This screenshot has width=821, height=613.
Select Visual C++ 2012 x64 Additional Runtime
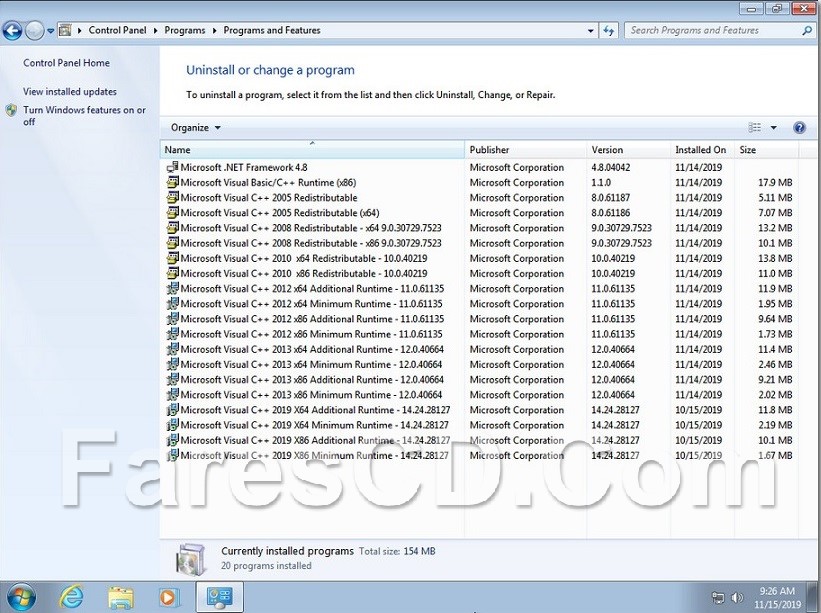coord(479,289)
